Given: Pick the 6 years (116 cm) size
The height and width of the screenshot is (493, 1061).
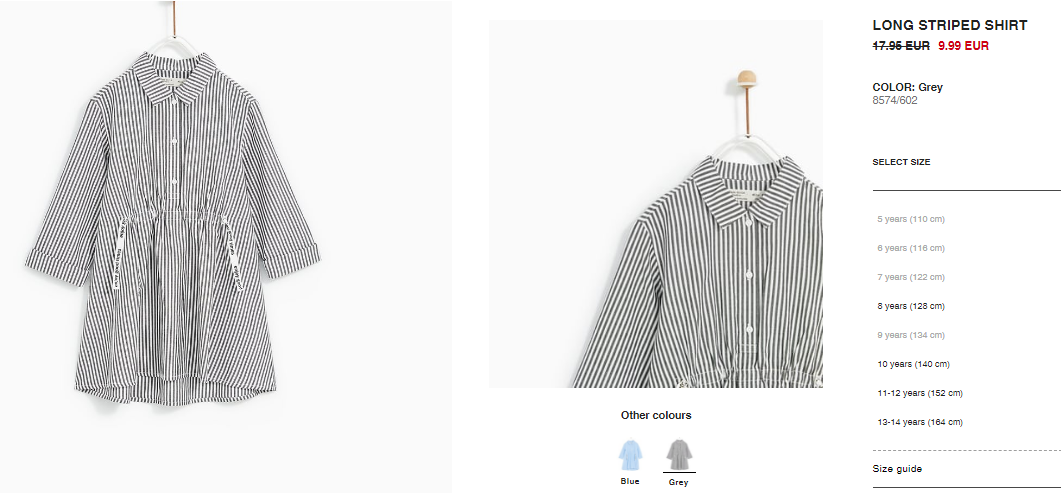Looking at the screenshot, I should click(x=911, y=248).
